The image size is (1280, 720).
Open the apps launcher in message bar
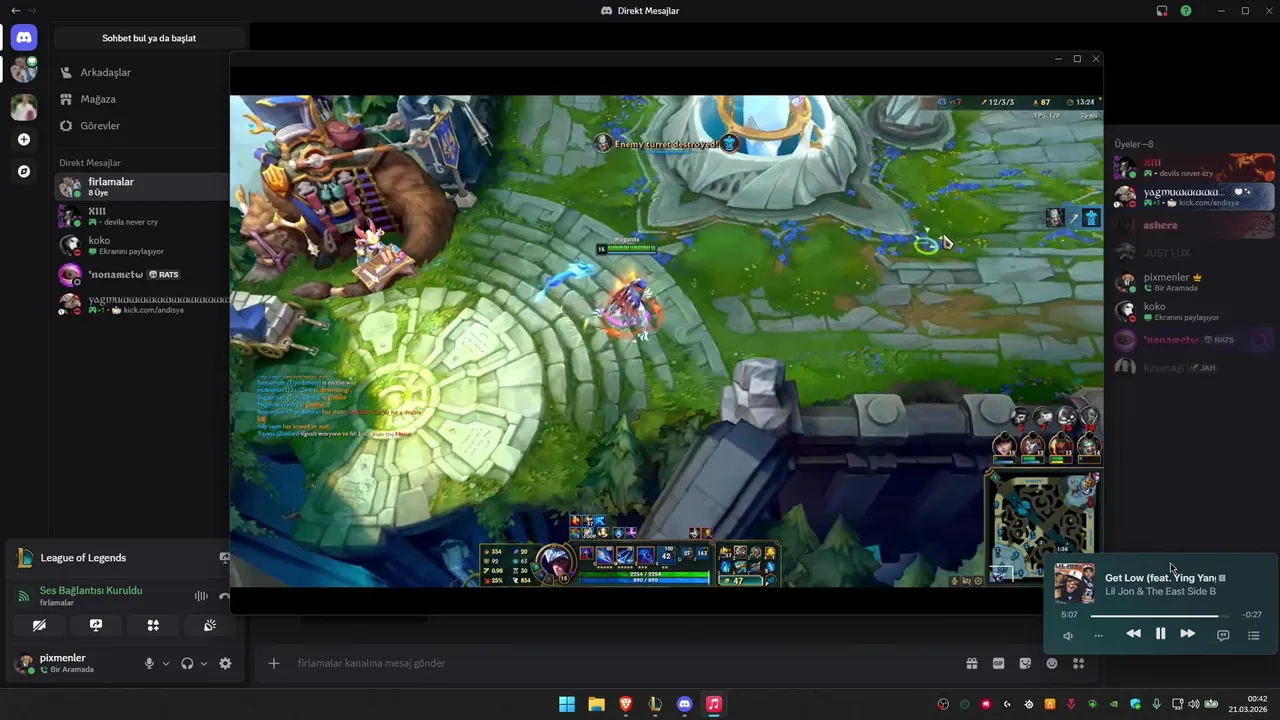pyautogui.click(x=1078, y=663)
